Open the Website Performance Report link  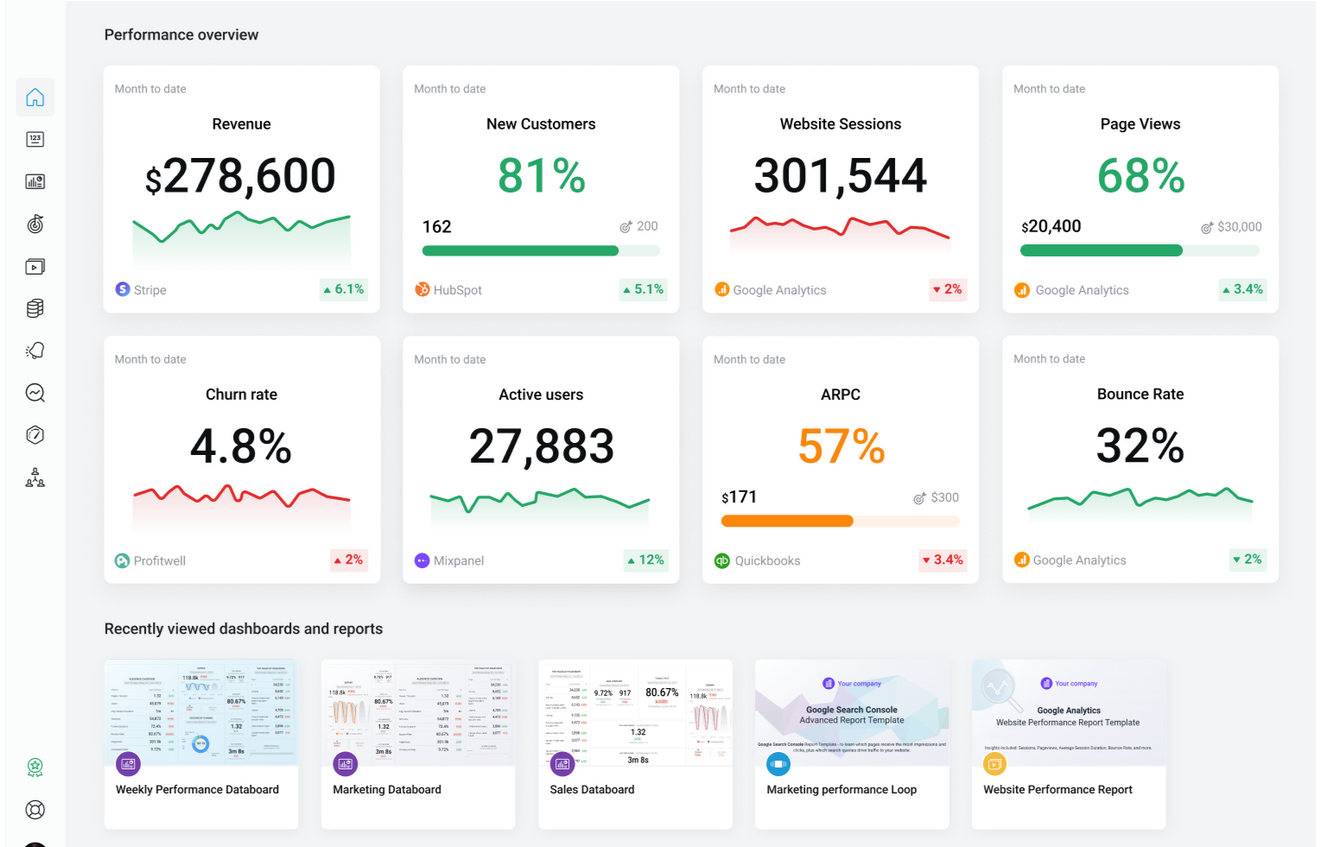pos(1057,790)
